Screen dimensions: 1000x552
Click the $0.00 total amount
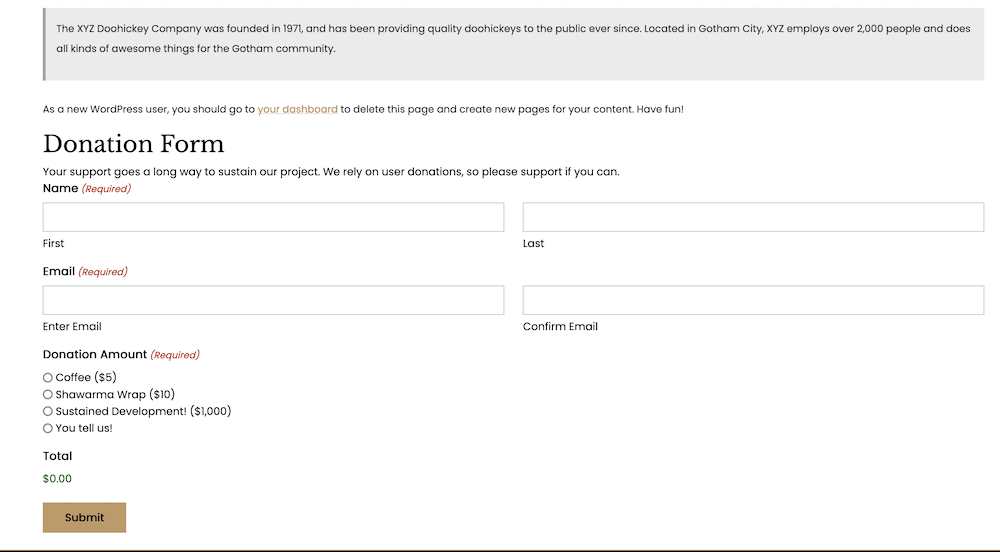click(58, 478)
